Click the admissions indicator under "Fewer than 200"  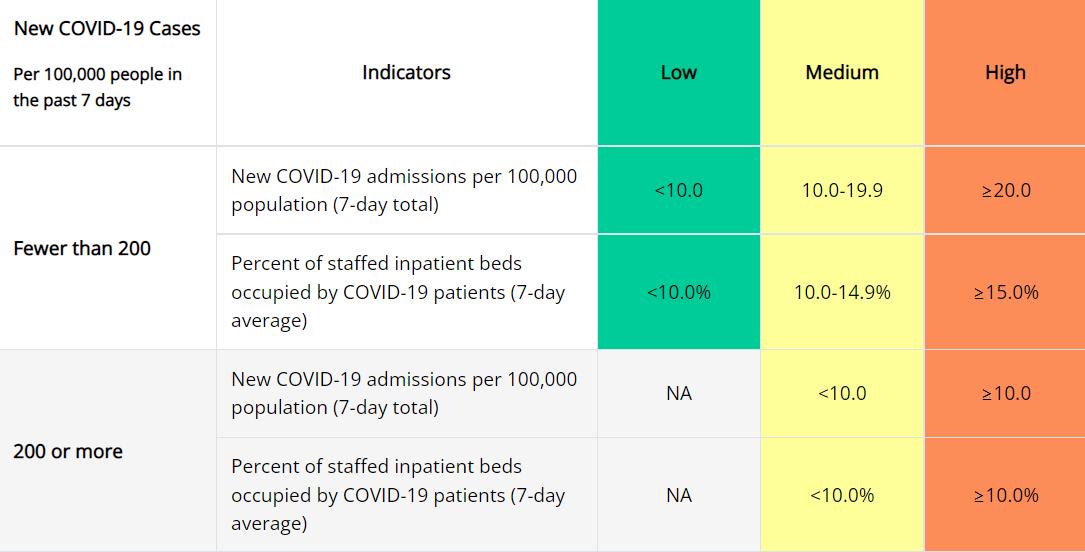[x=404, y=190]
